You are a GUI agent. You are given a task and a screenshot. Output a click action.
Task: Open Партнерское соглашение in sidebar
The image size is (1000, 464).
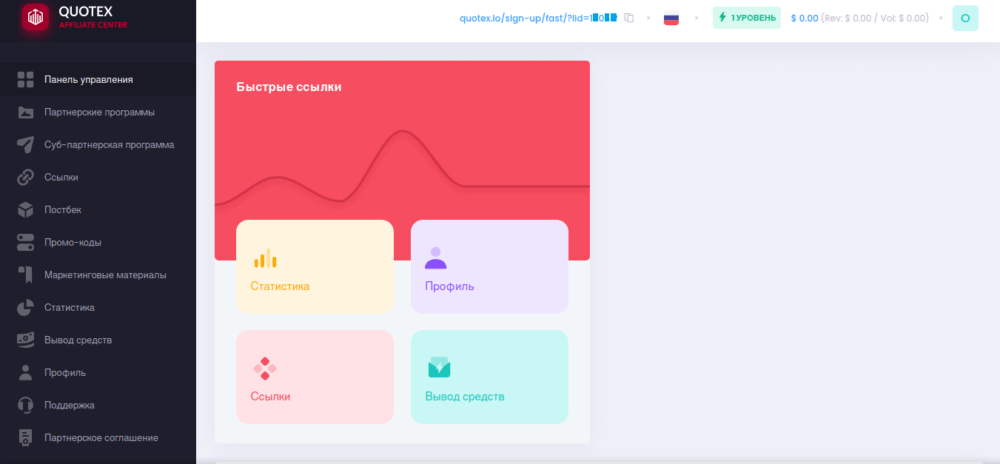(x=100, y=437)
